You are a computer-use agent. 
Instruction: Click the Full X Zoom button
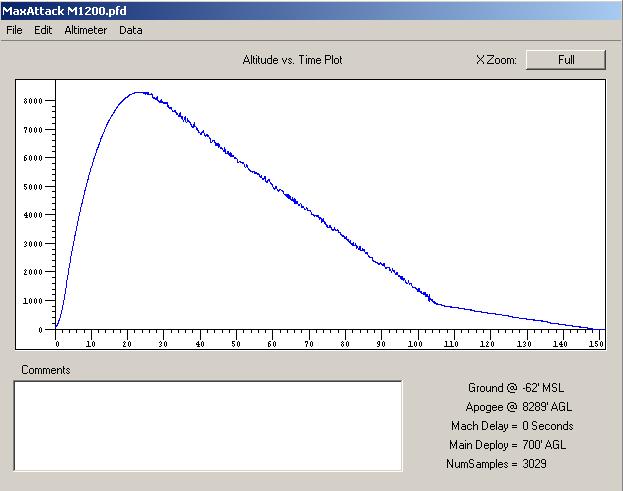pyautogui.click(x=566, y=60)
